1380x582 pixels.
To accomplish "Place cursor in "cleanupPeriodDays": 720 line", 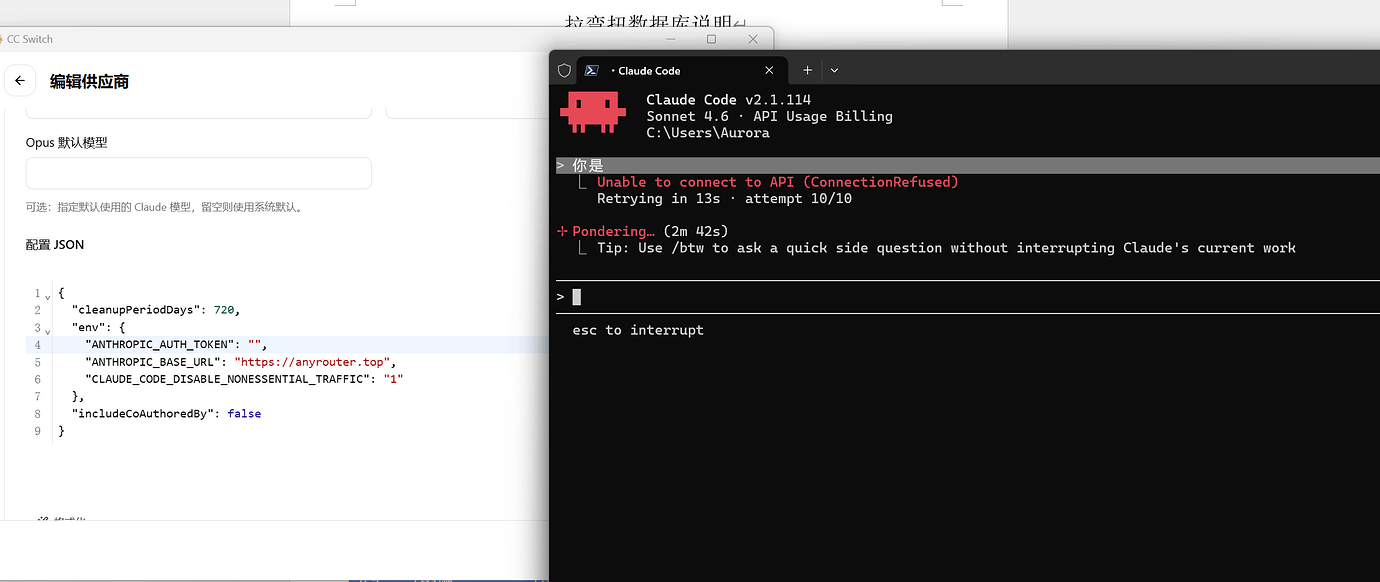I will pyautogui.click(x=156, y=310).
